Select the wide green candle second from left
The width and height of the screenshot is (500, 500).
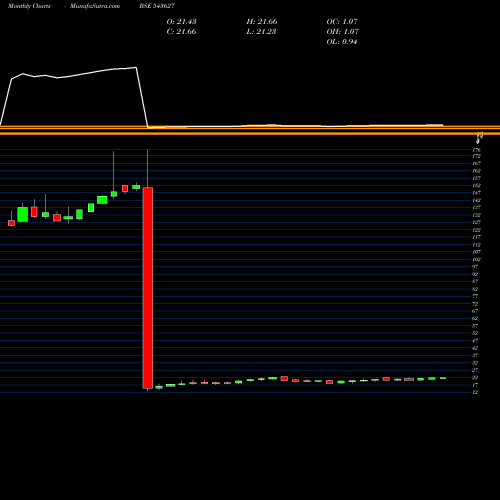[x=23, y=214]
